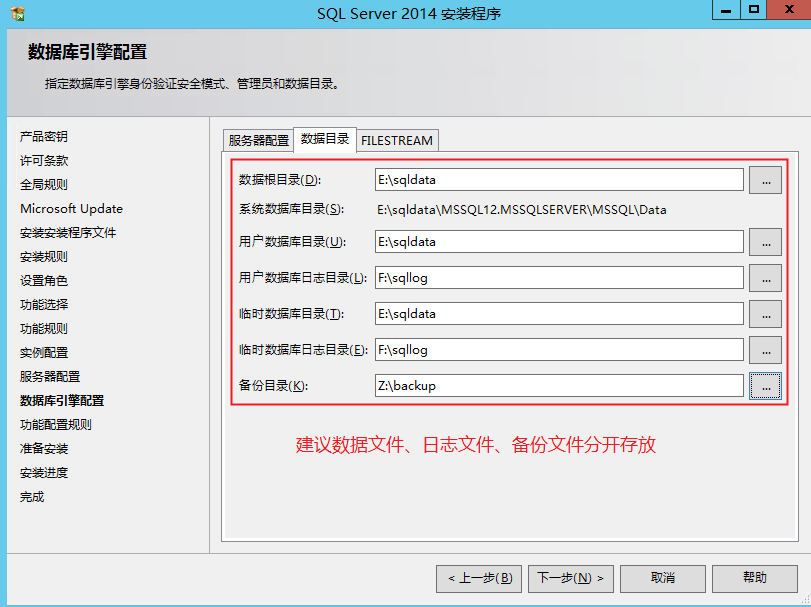
Task: Switch to the 服务器配置 tab
Action: [x=258, y=140]
